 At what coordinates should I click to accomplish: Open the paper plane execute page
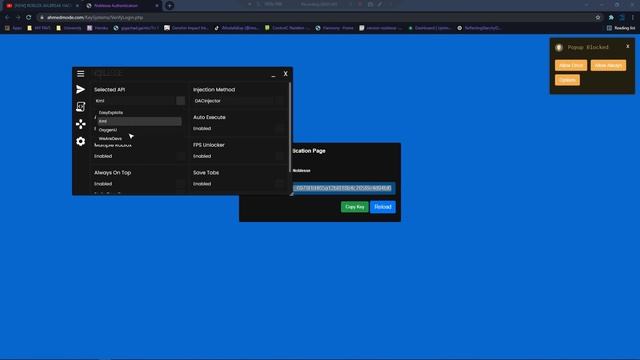click(x=80, y=89)
